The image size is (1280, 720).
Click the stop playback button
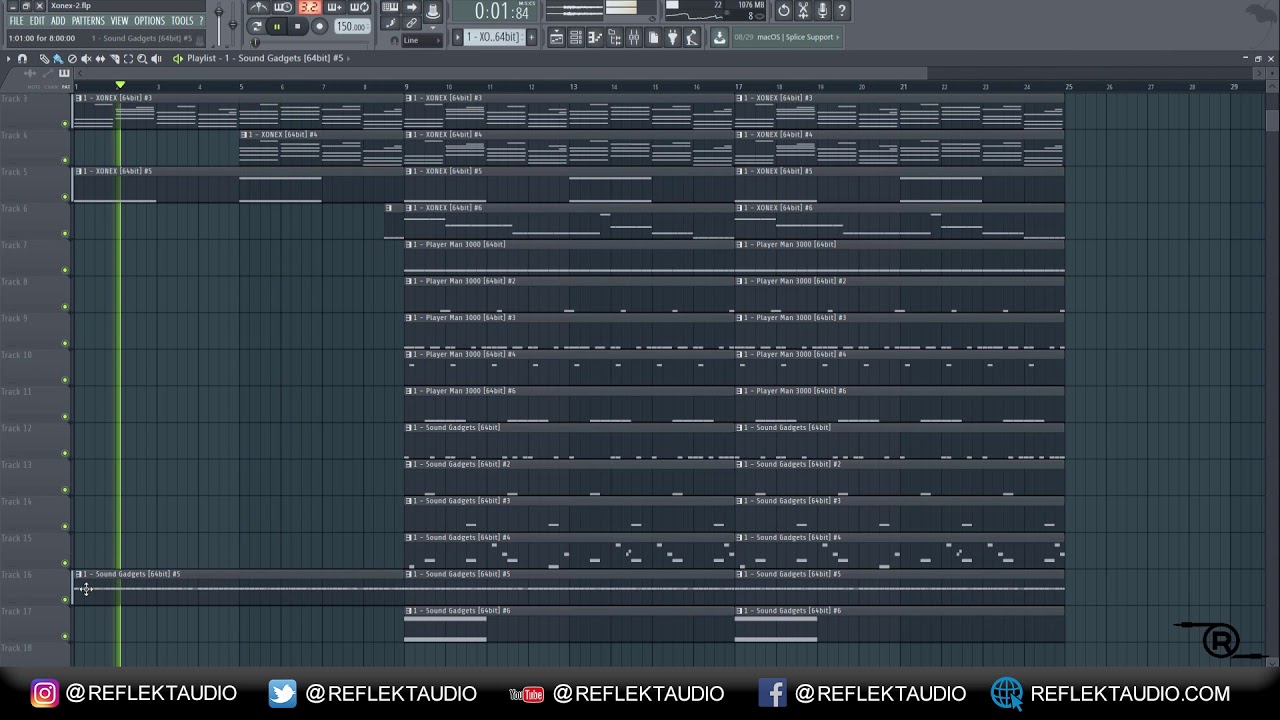coord(298,27)
